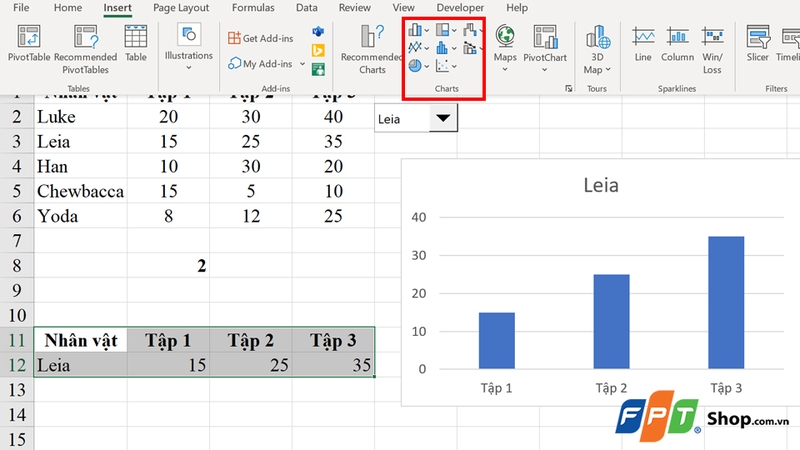Viewport: 800px width, 450px height.
Task: Insert a Combo chart
Action: pyautogui.click(x=470, y=48)
